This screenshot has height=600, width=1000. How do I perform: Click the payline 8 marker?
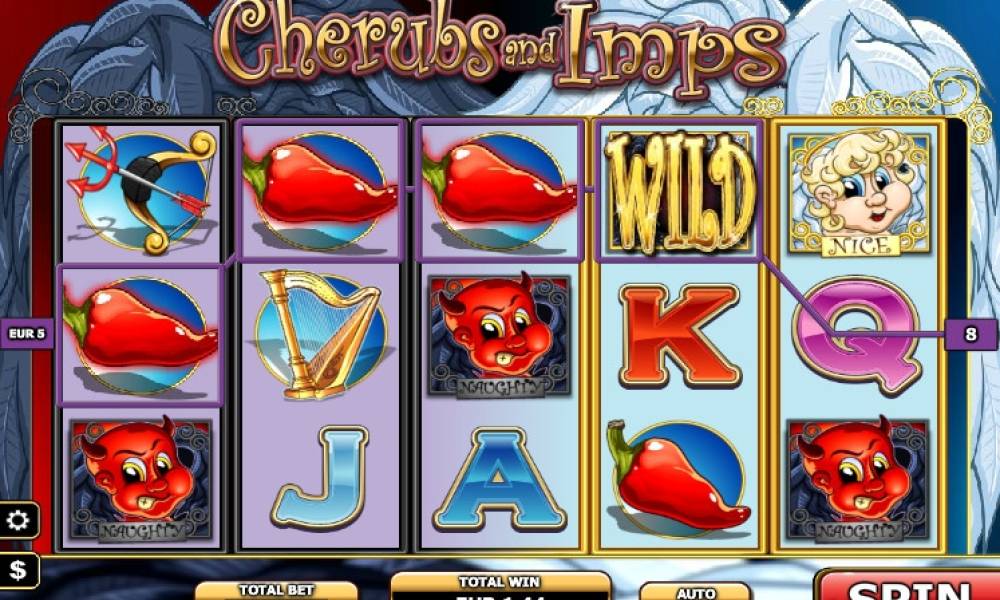pyautogui.click(x=971, y=334)
